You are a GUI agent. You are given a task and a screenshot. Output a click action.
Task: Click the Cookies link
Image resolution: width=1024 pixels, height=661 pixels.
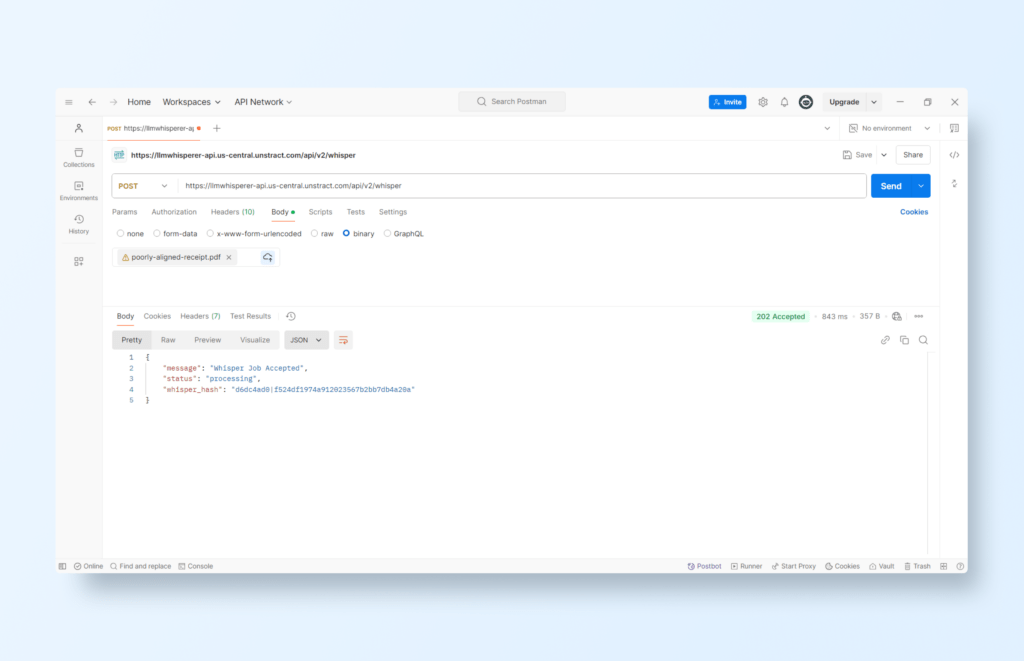(913, 212)
